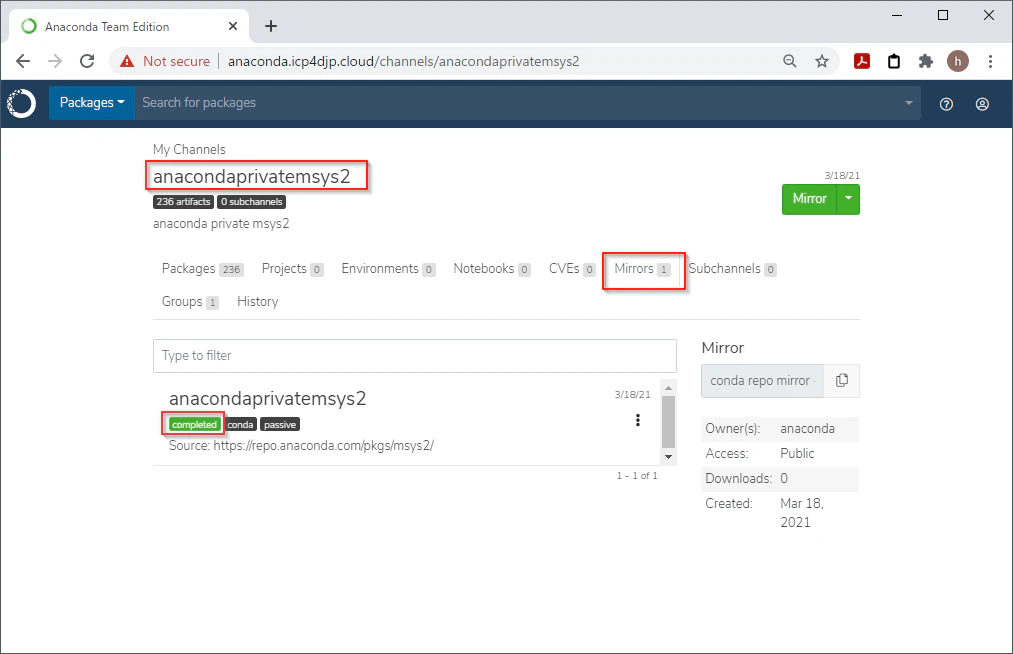
Task: Click the scrollbar down arrow in mirror list
Action: coord(669,456)
